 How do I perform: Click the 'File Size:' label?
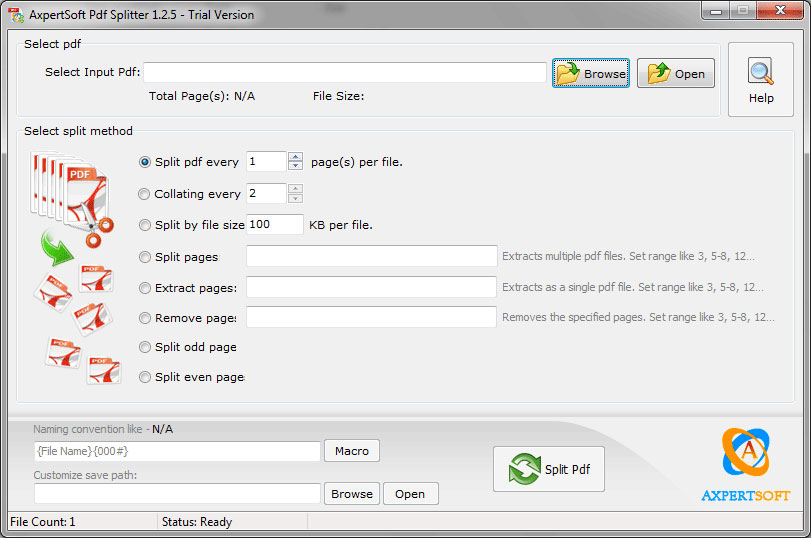(x=338, y=96)
